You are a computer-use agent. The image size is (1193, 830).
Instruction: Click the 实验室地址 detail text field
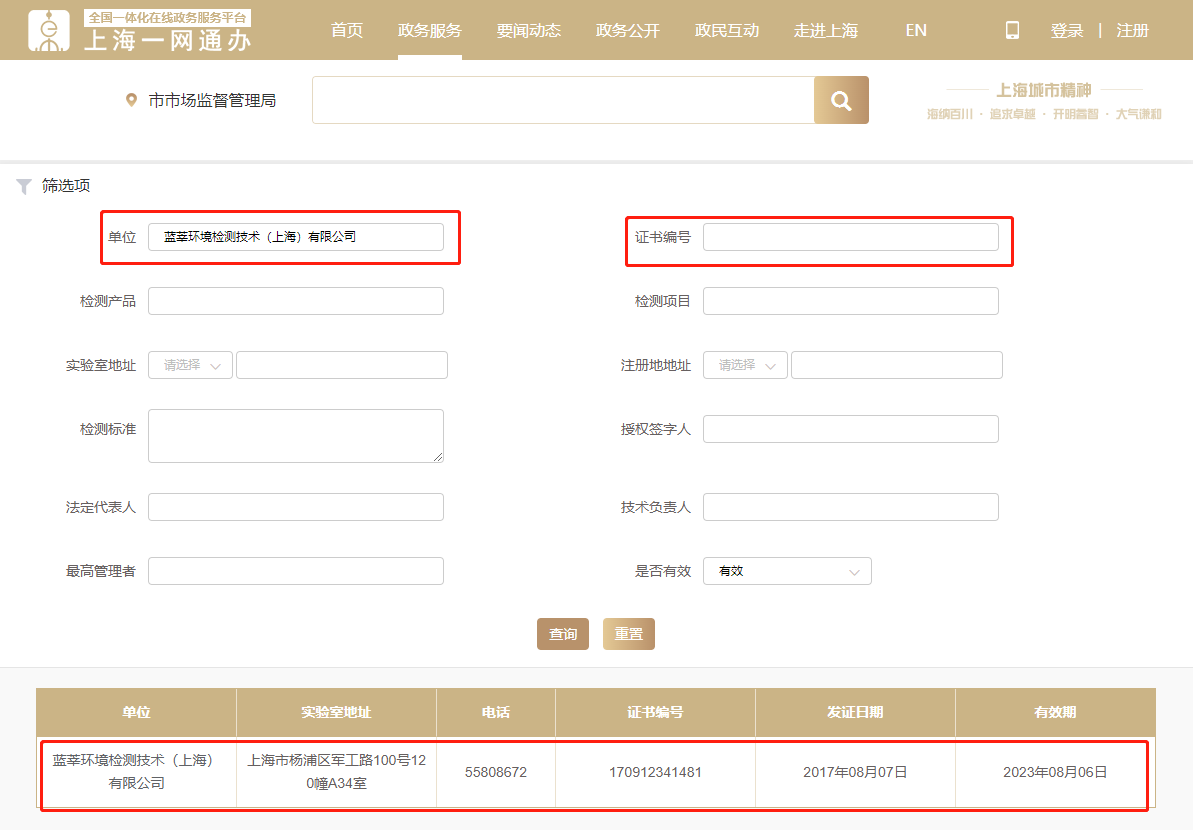click(342, 365)
